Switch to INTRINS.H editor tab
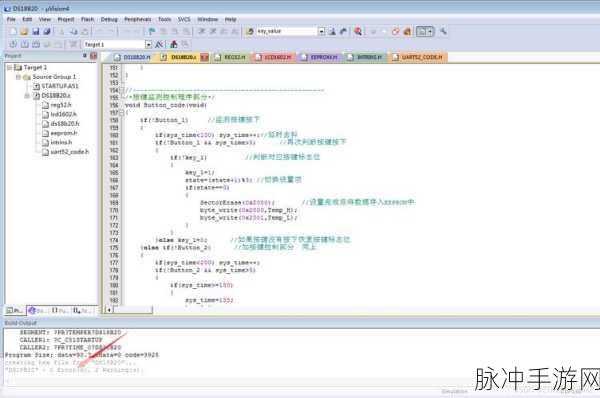600x398 pixels. coord(365,57)
